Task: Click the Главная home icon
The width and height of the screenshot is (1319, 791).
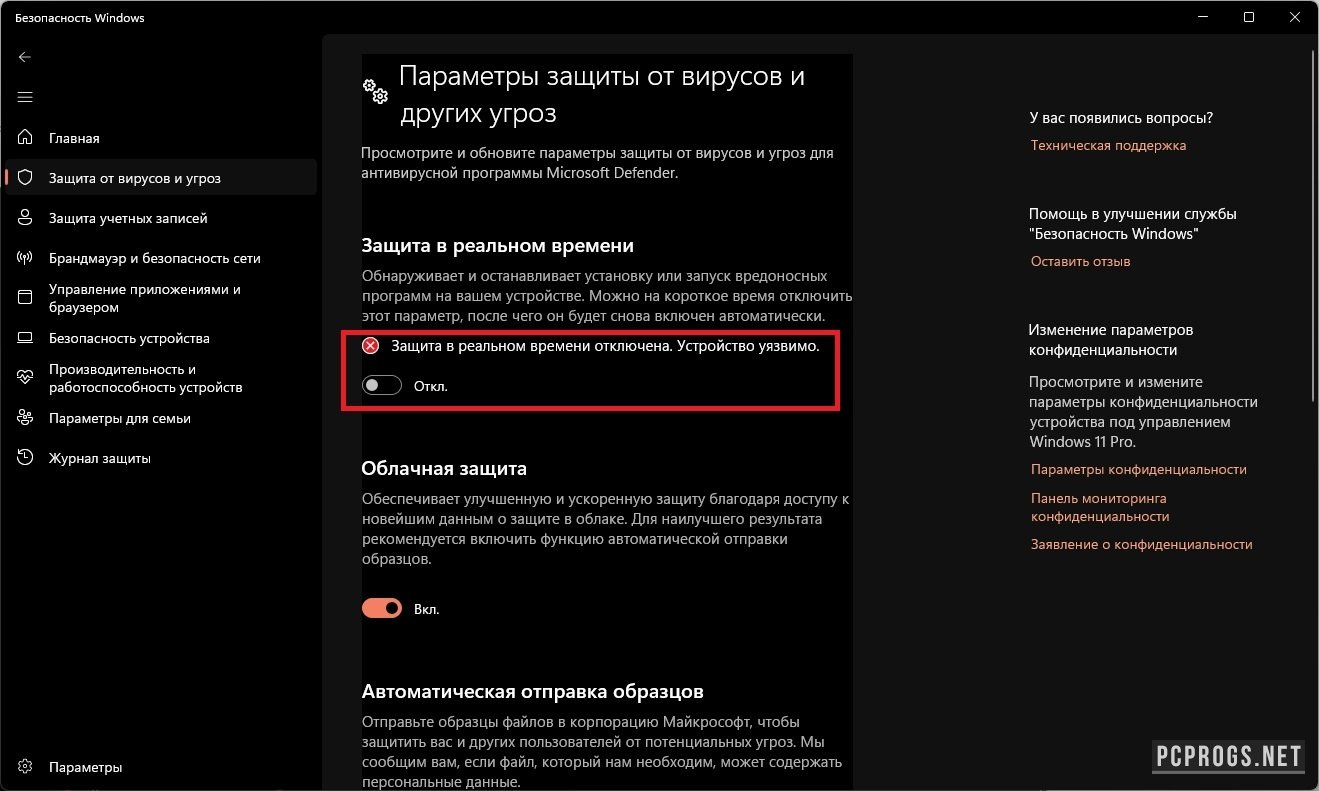Action: 26,138
